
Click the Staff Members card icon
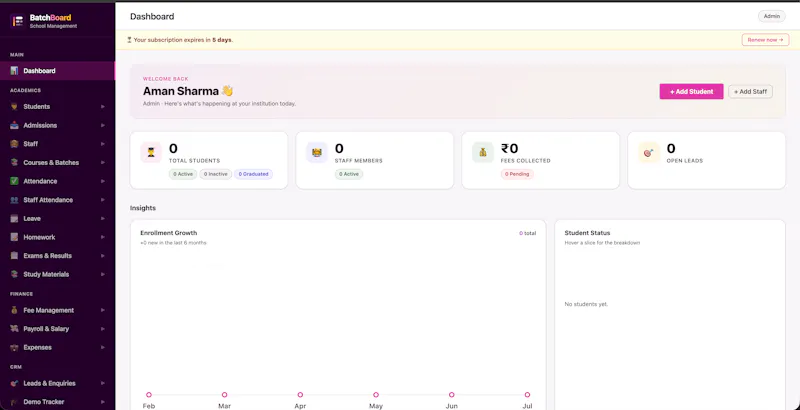pyautogui.click(x=317, y=152)
